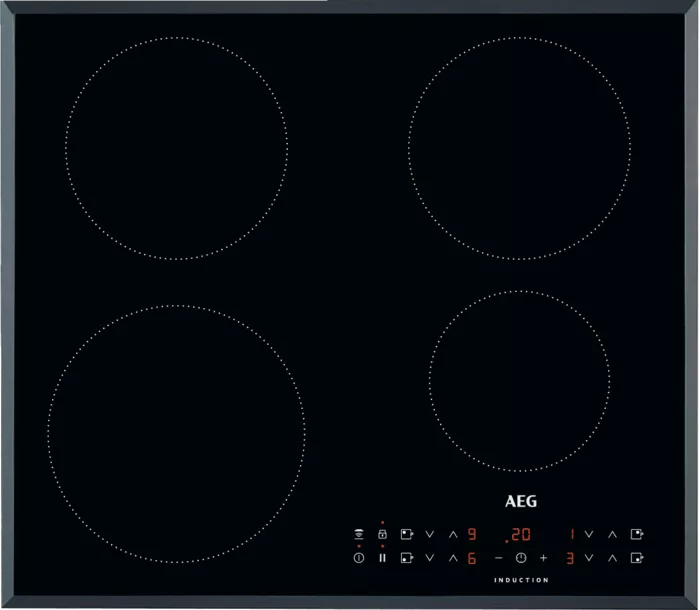Touch the rear-right dotted cooking zone
This screenshot has width=700, height=610.
coord(519,148)
